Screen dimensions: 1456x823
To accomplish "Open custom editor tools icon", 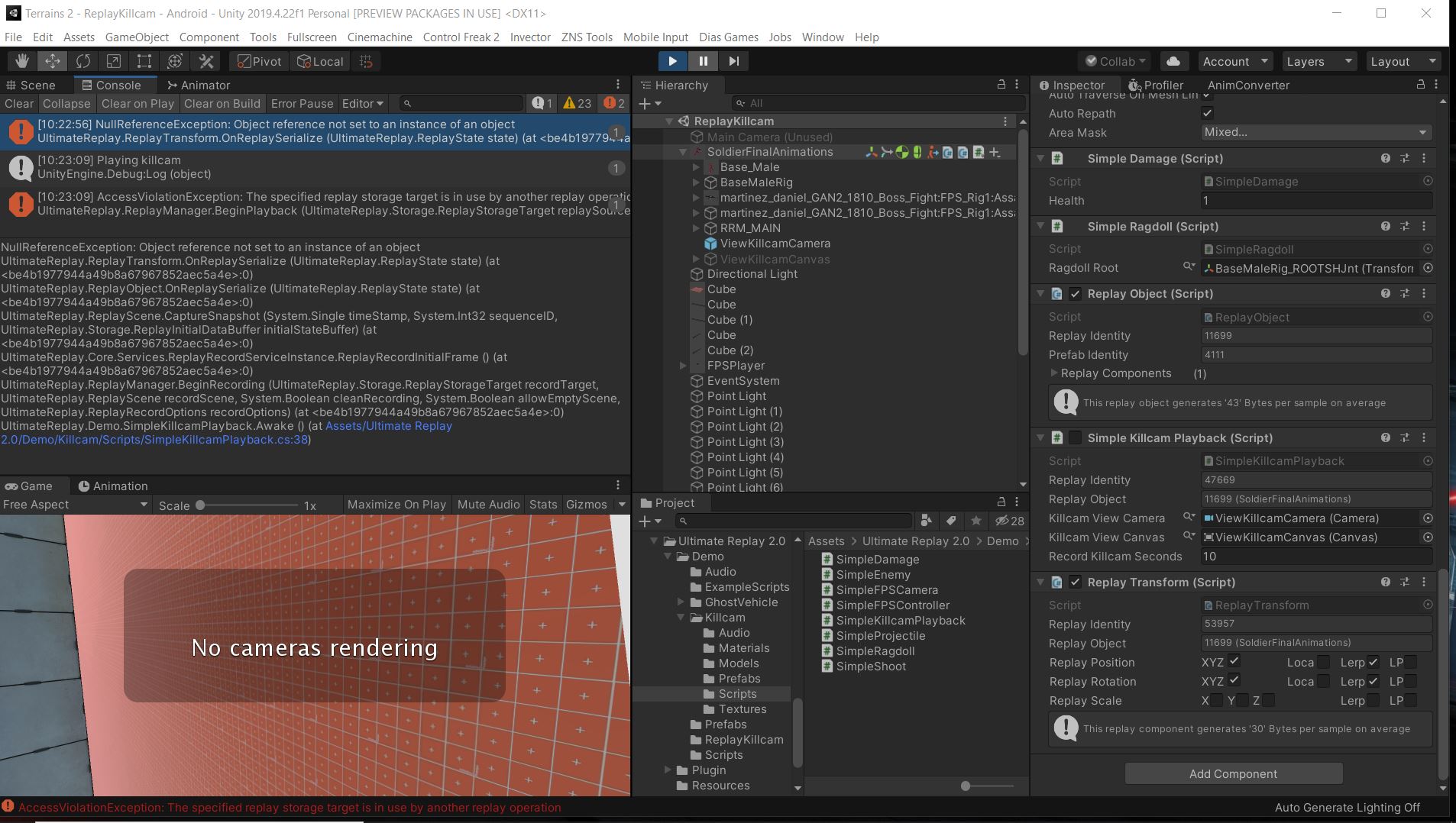I will click(205, 61).
